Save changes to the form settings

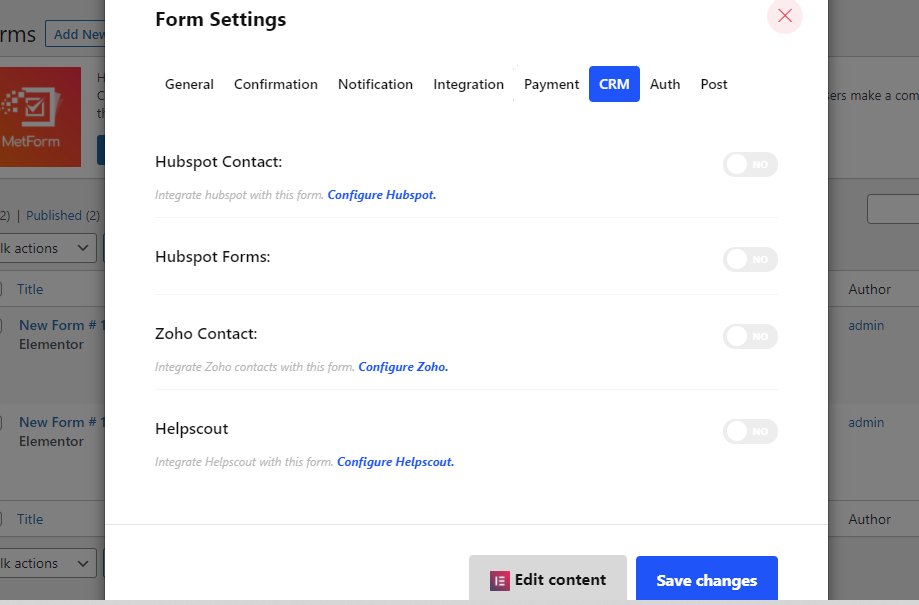pos(707,580)
